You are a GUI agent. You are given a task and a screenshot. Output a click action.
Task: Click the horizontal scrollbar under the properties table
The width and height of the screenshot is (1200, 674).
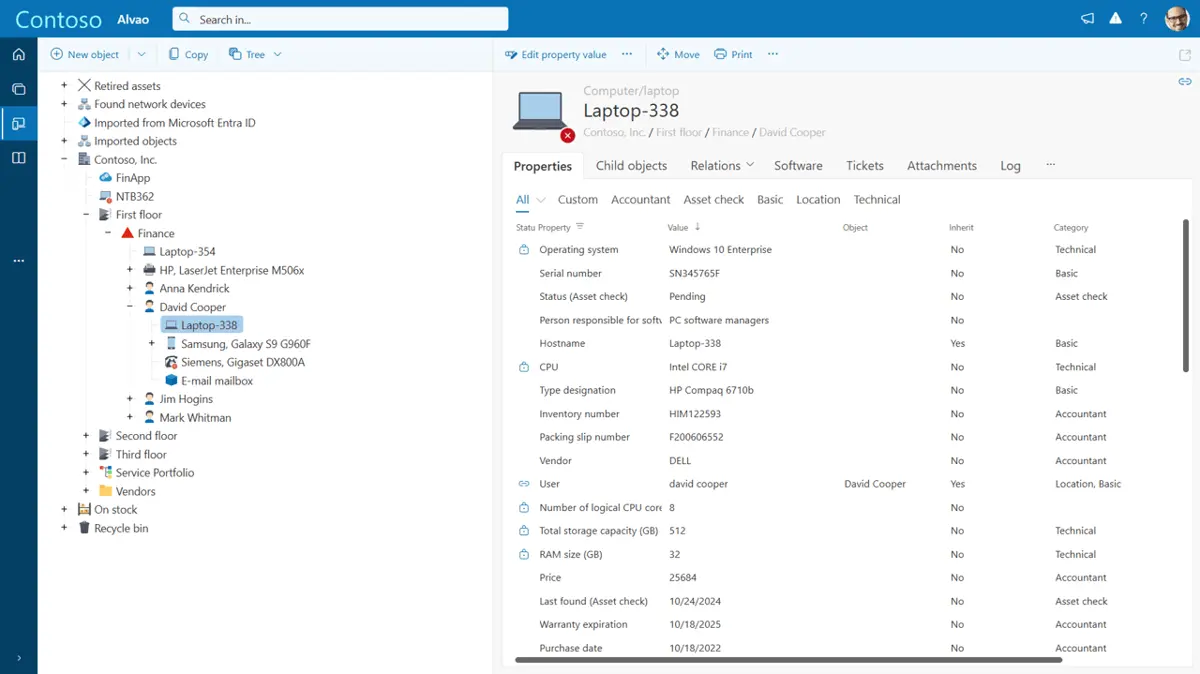pos(788,660)
